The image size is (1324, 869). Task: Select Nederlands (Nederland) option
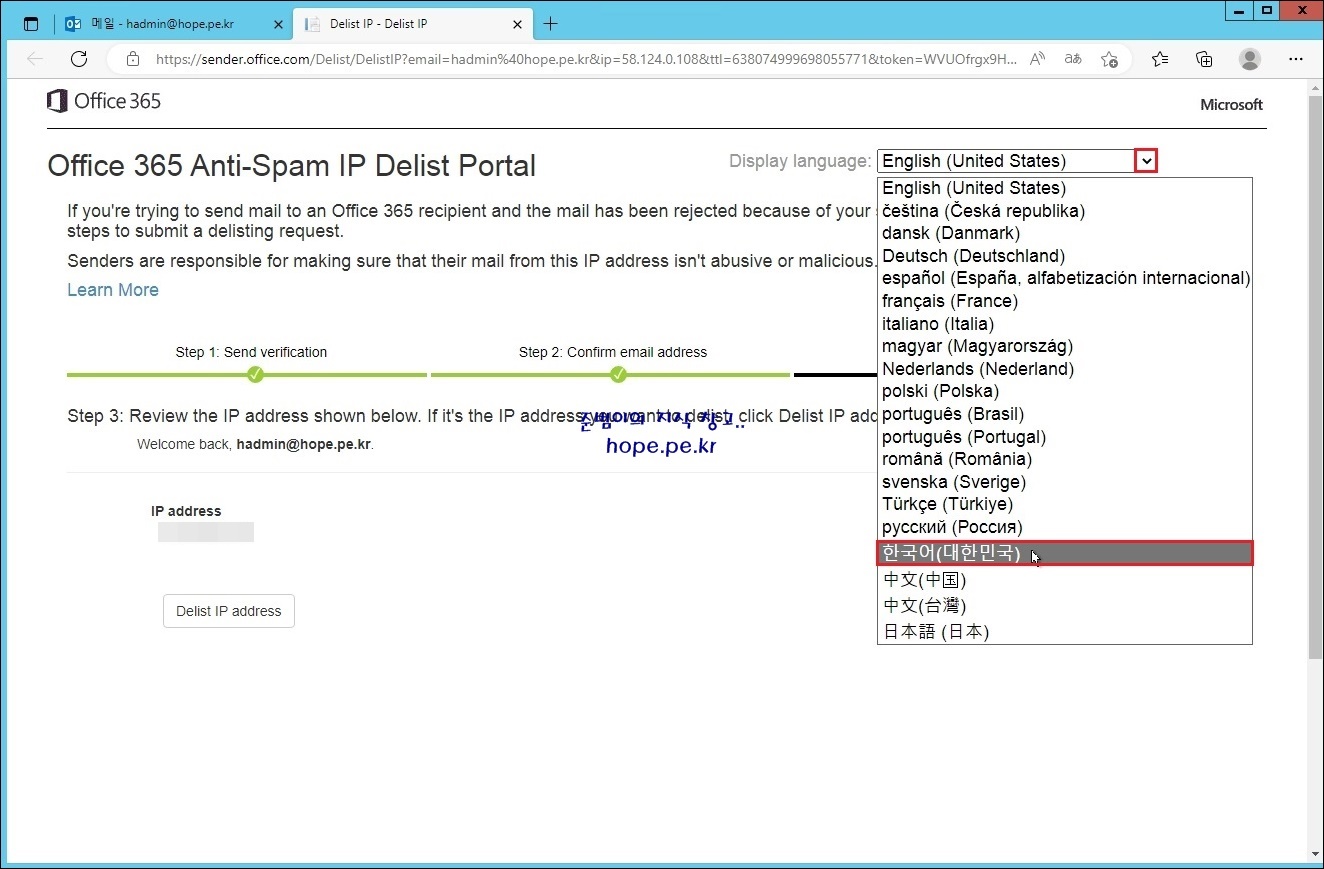1065,369
